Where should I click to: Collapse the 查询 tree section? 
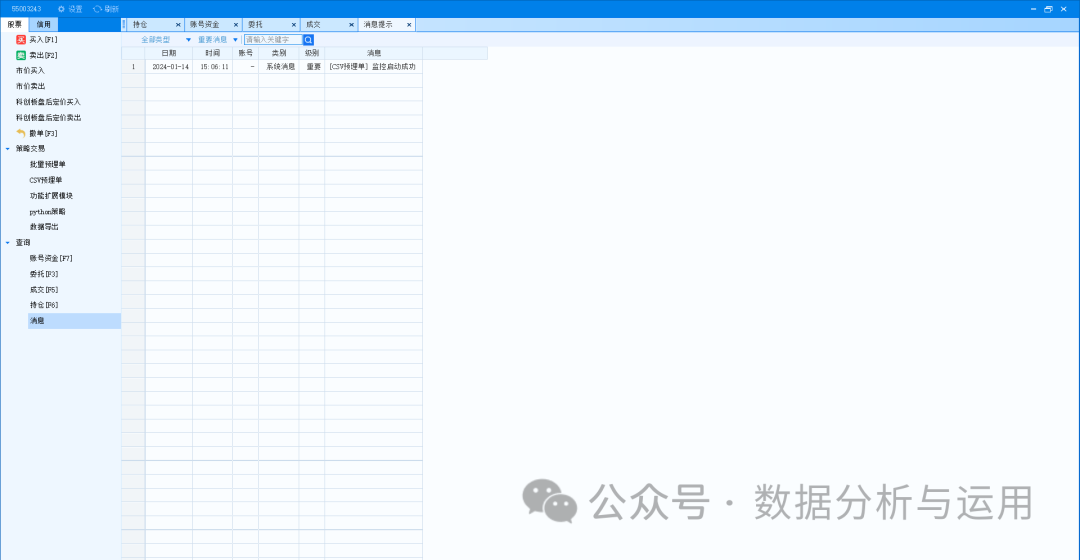8,242
